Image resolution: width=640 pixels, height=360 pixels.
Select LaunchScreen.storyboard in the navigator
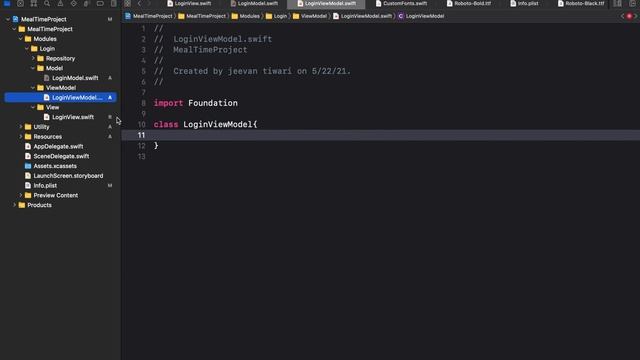[x=68, y=176]
